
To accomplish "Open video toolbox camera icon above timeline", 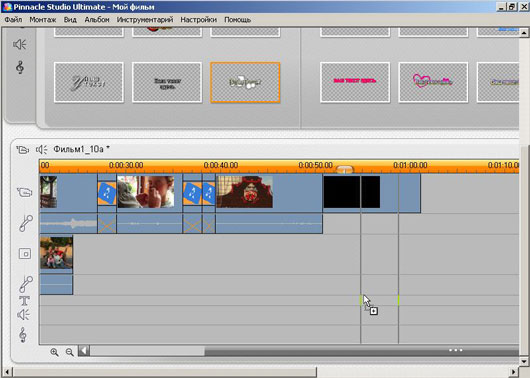I will point(23,149).
